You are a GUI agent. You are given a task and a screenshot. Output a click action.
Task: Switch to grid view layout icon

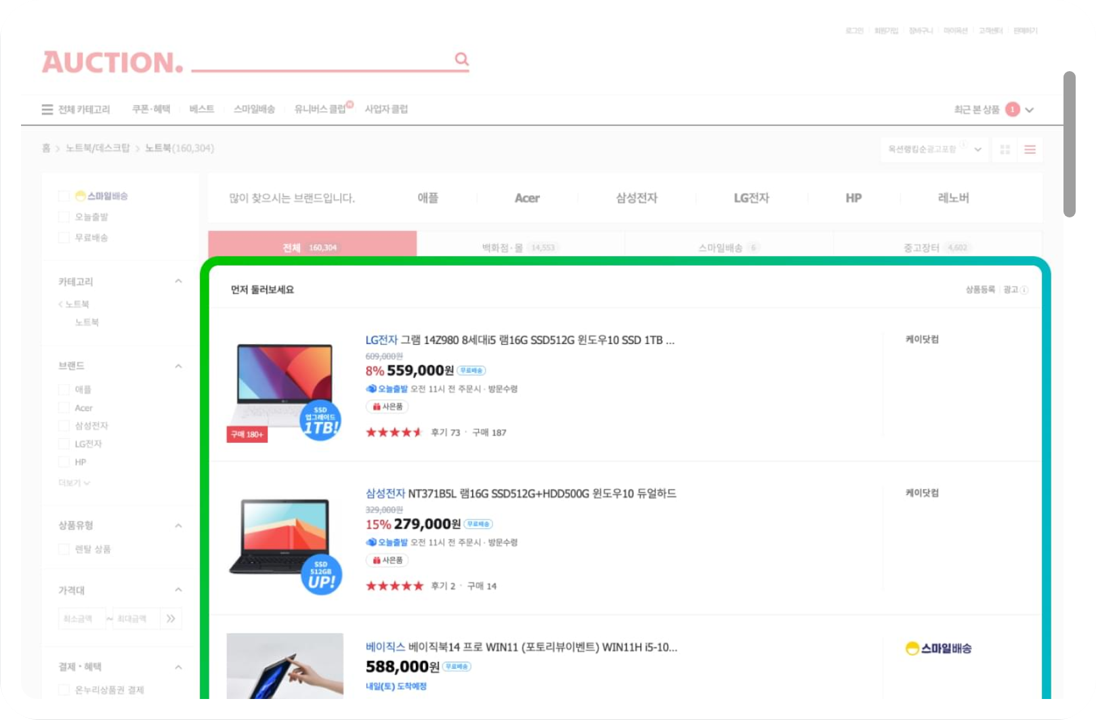click(x=1005, y=150)
